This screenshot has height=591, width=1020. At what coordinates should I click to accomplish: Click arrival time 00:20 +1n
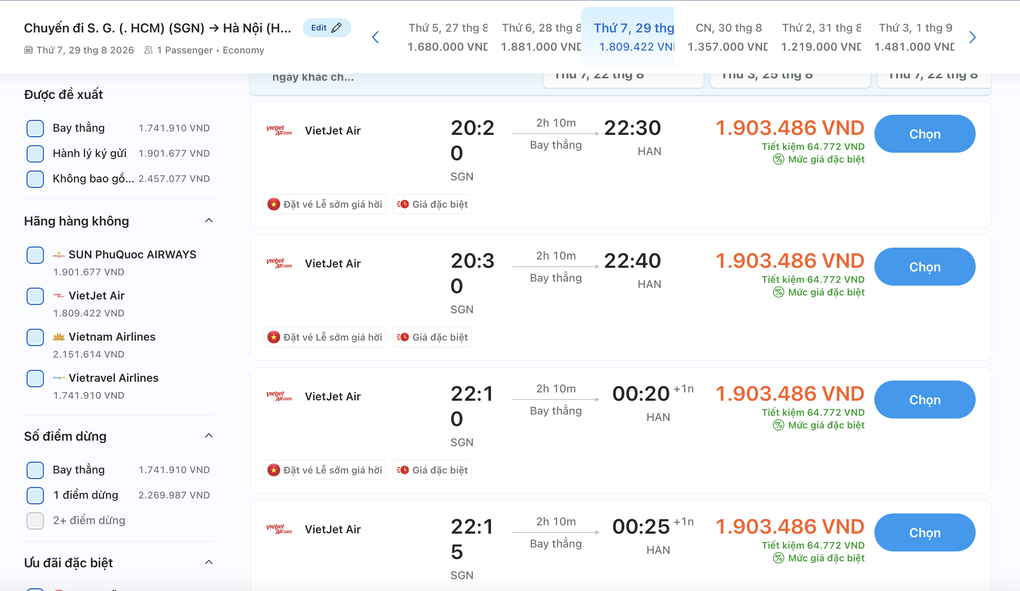click(652, 393)
